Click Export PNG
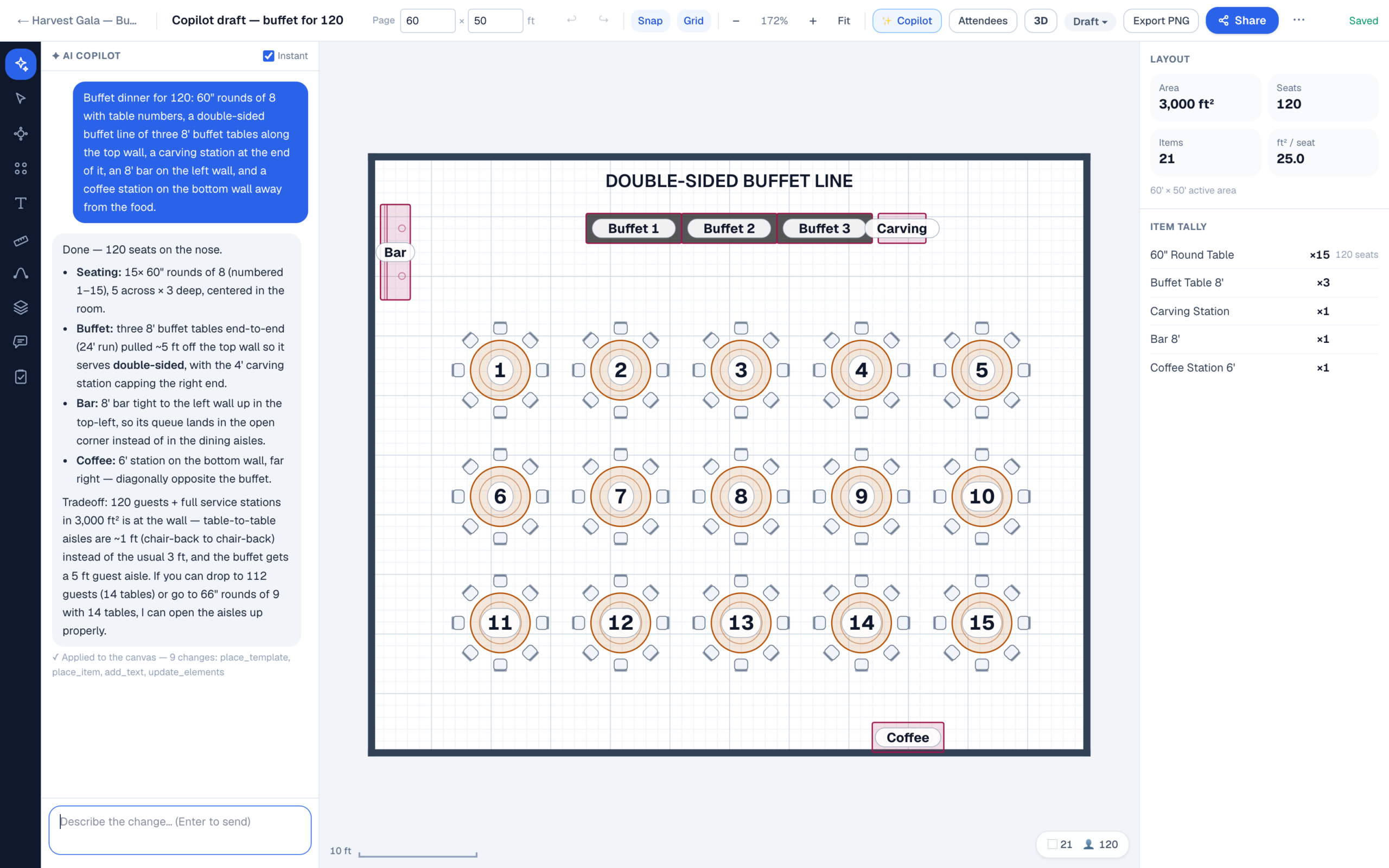 [x=1161, y=21]
